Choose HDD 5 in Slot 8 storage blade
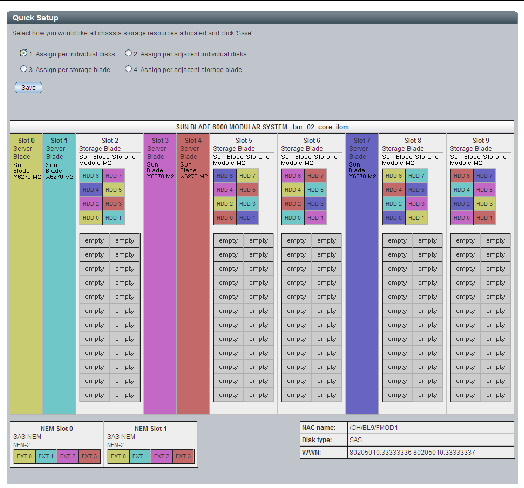The width and height of the screenshot is (524, 488). [x=417, y=190]
